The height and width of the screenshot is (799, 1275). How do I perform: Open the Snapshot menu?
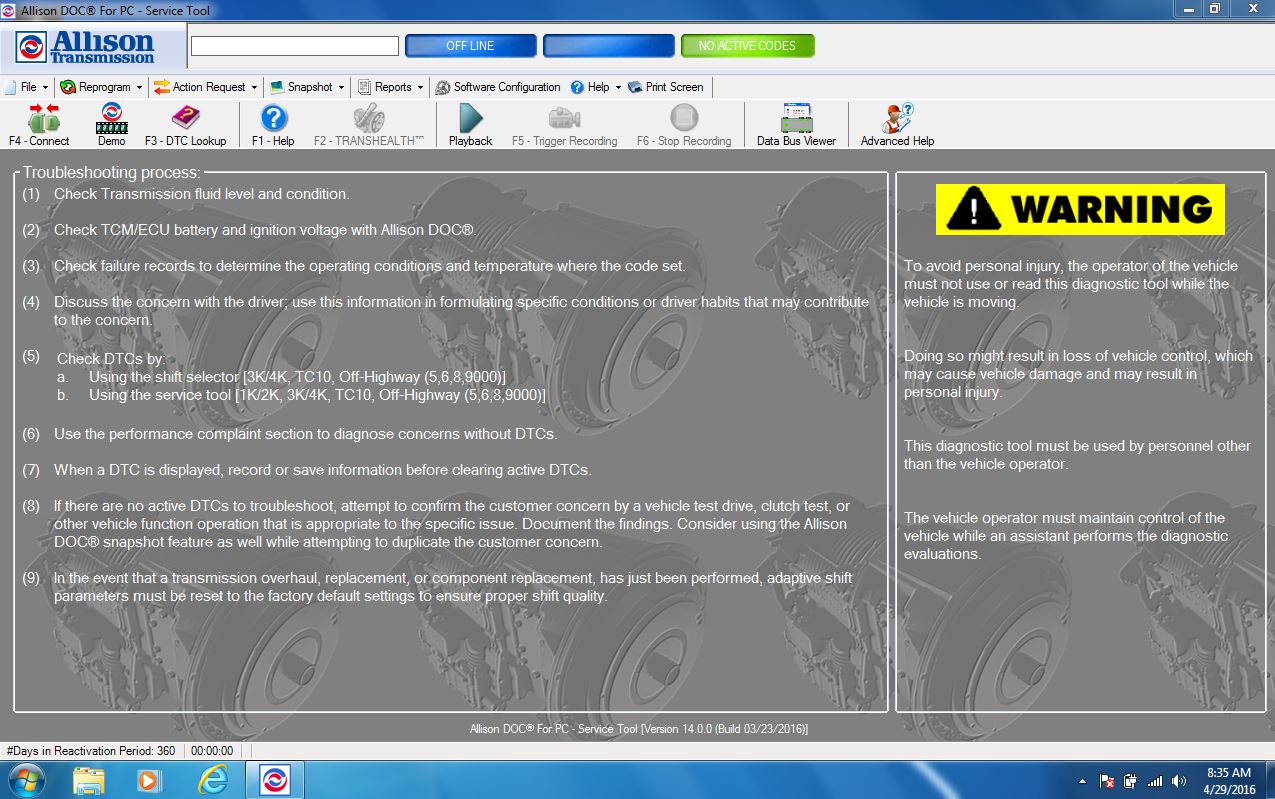pyautogui.click(x=308, y=87)
